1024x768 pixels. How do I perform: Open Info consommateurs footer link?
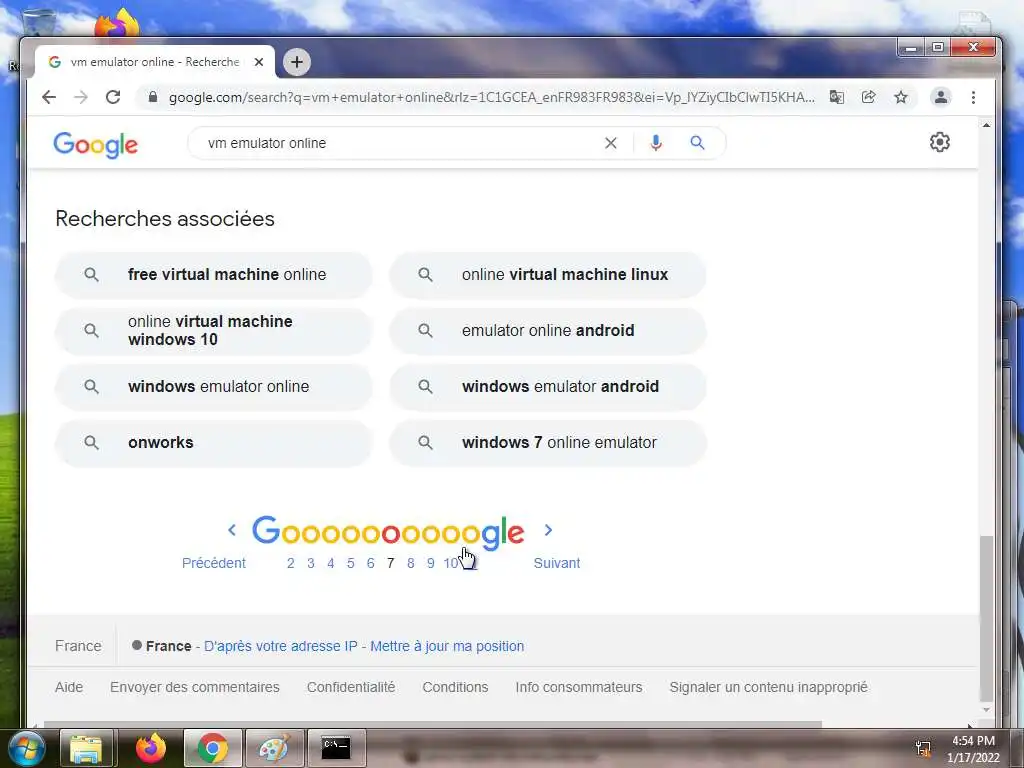(579, 687)
